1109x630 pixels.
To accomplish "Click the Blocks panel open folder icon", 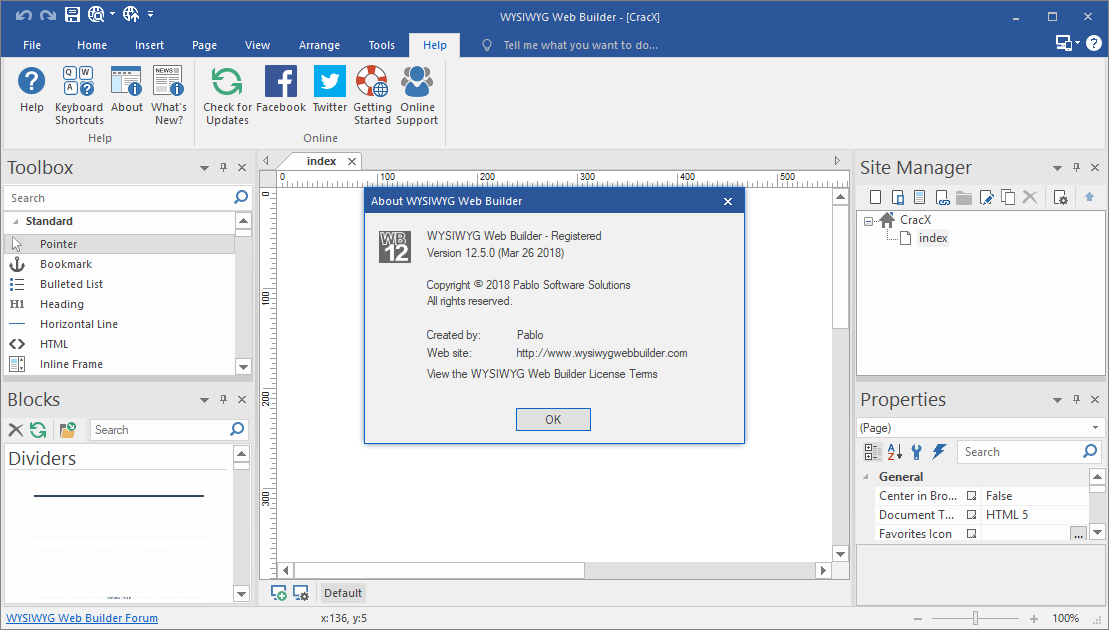I will tap(68, 429).
